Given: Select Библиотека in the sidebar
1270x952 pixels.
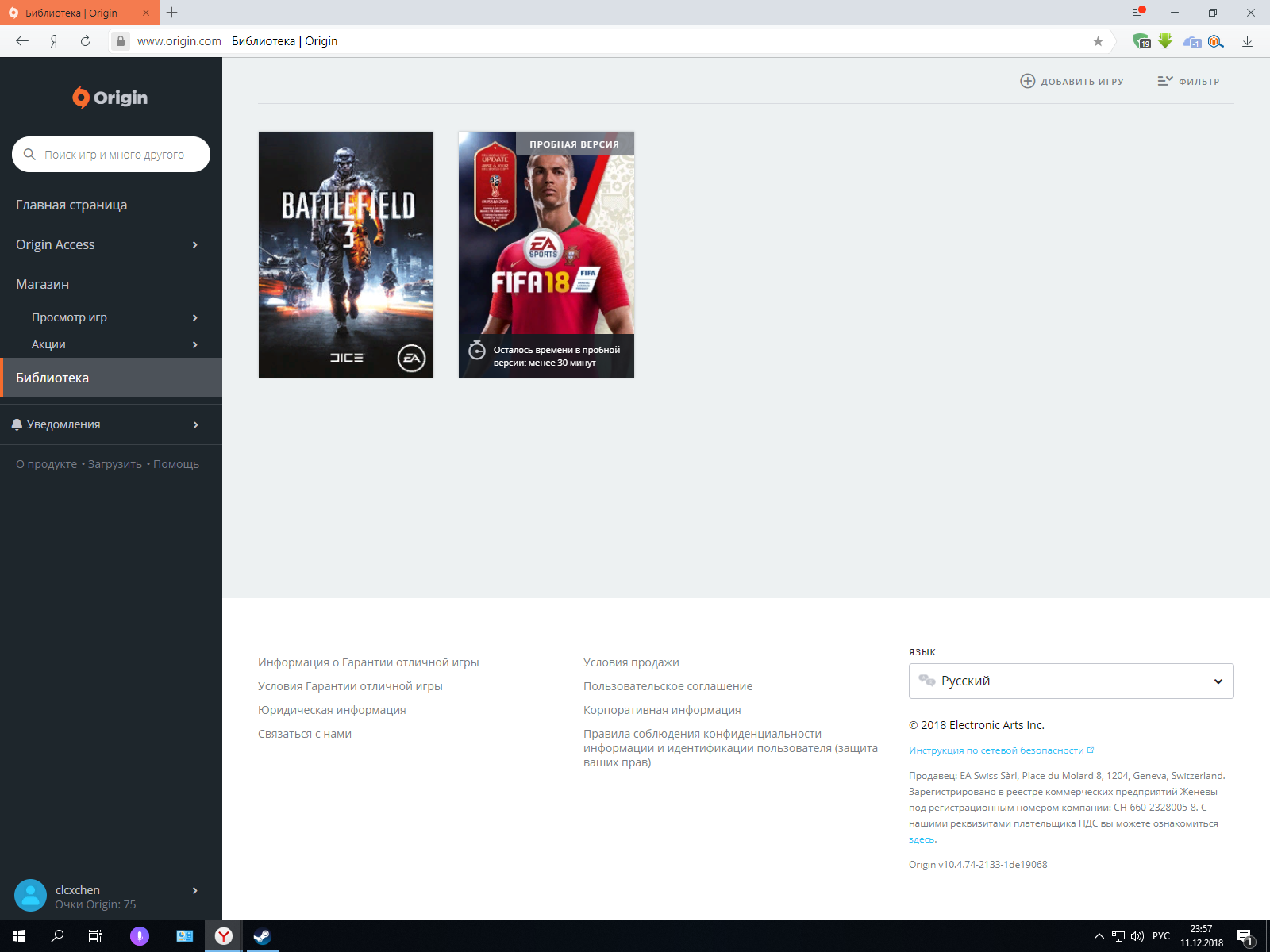Looking at the screenshot, I should coord(111,378).
